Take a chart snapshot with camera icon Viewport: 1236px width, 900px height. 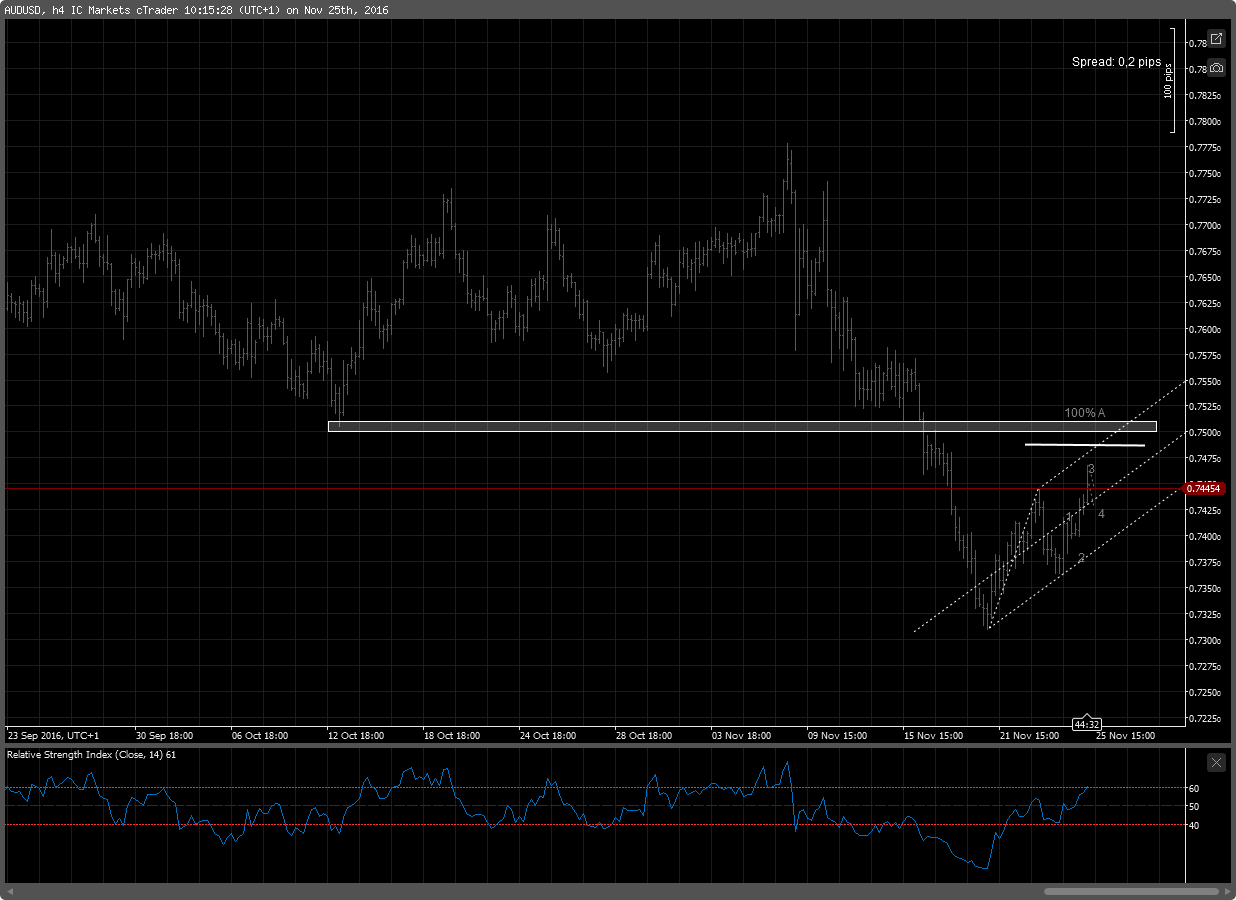[1216, 68]
